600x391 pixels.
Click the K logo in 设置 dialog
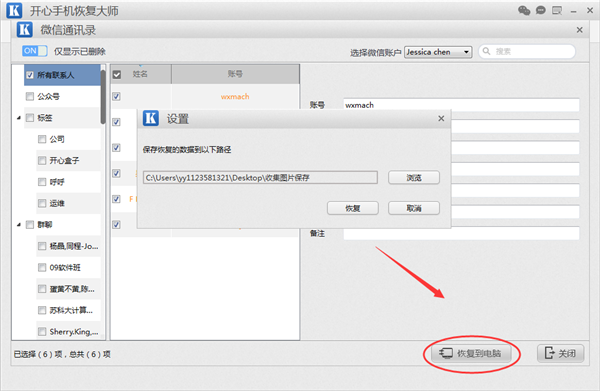click(151, 118)
